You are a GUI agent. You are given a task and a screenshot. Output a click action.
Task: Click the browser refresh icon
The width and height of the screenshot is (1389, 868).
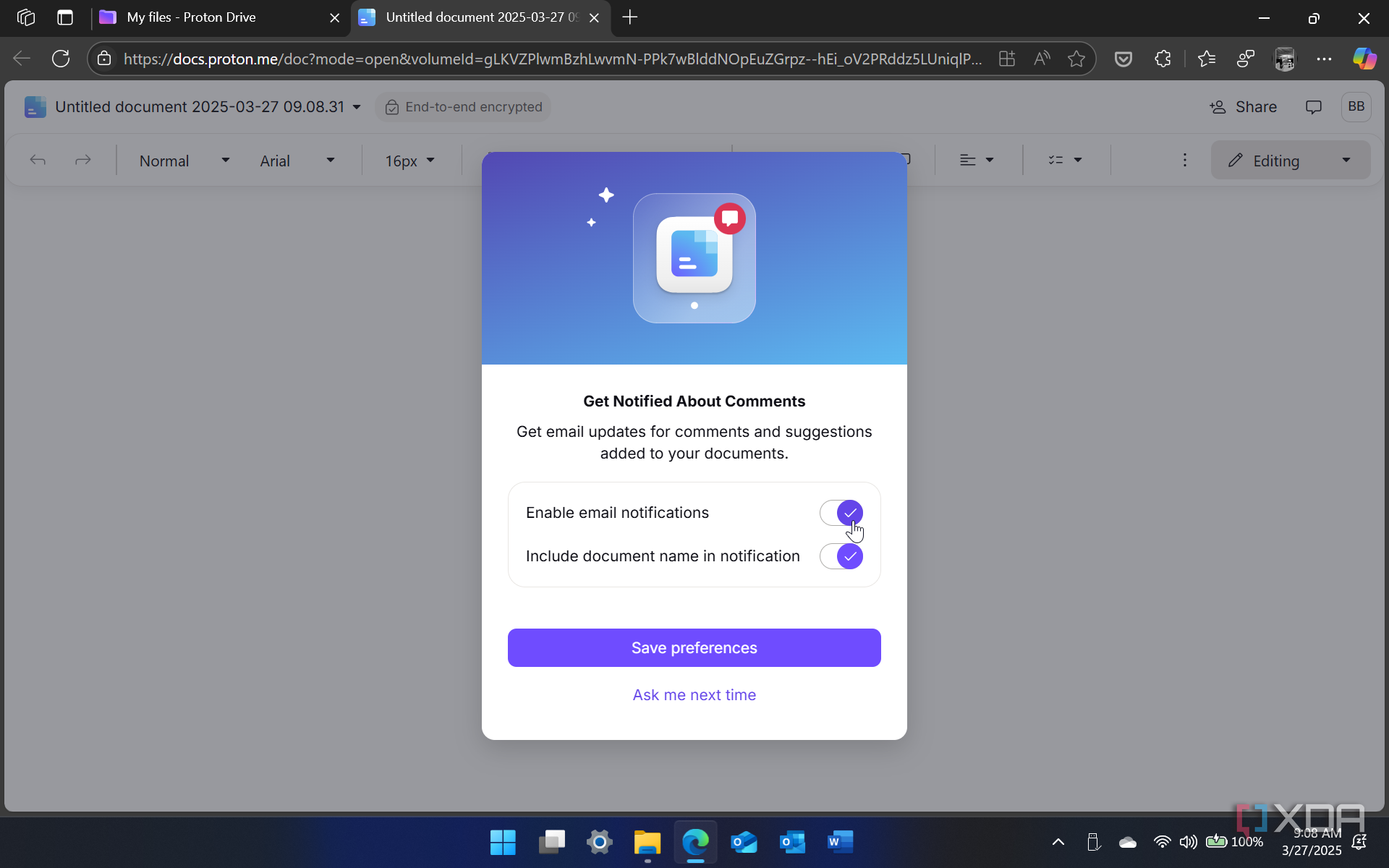[61, 59]
